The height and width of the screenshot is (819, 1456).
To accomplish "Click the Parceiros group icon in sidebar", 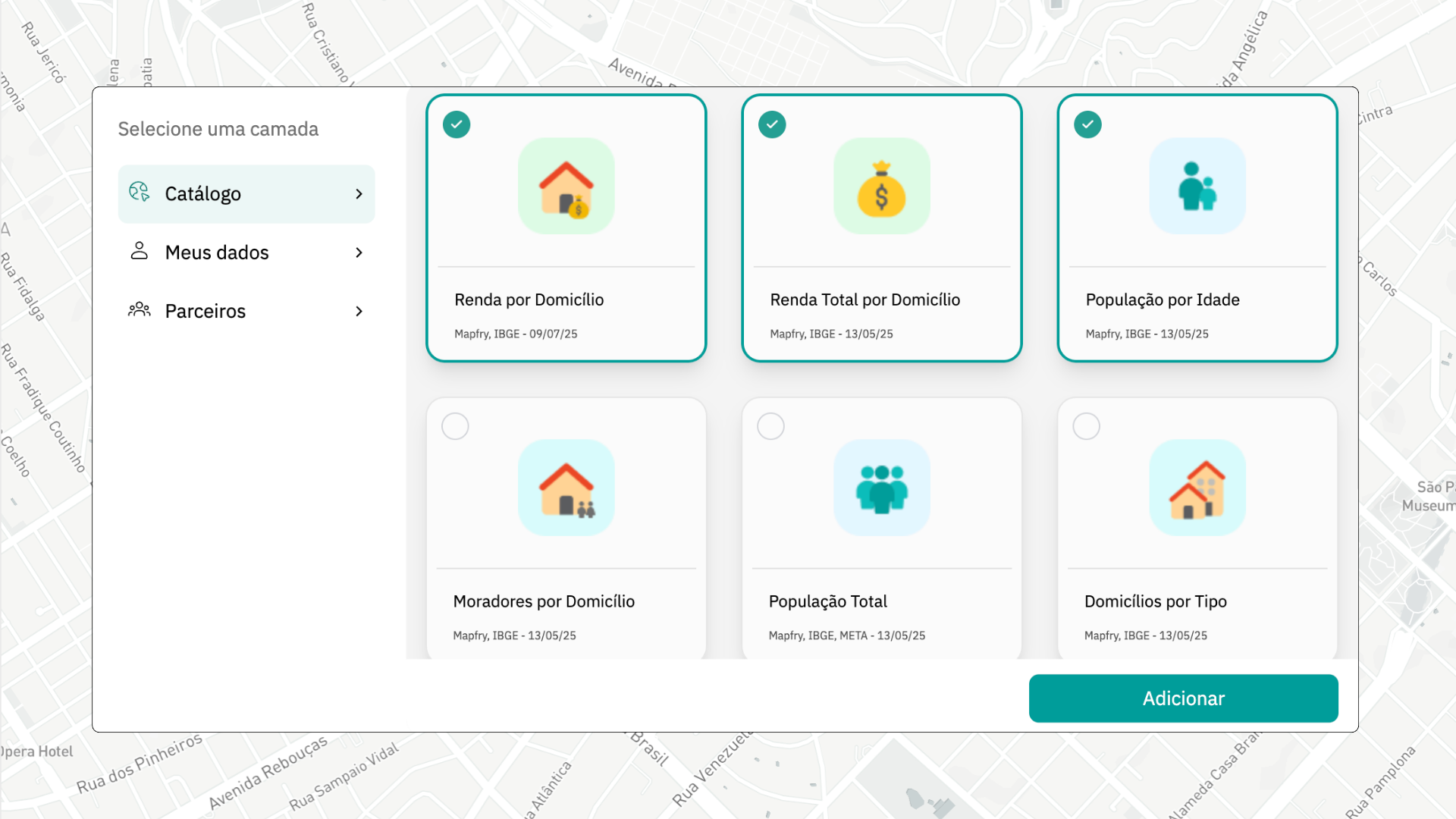I will point(139,310).
